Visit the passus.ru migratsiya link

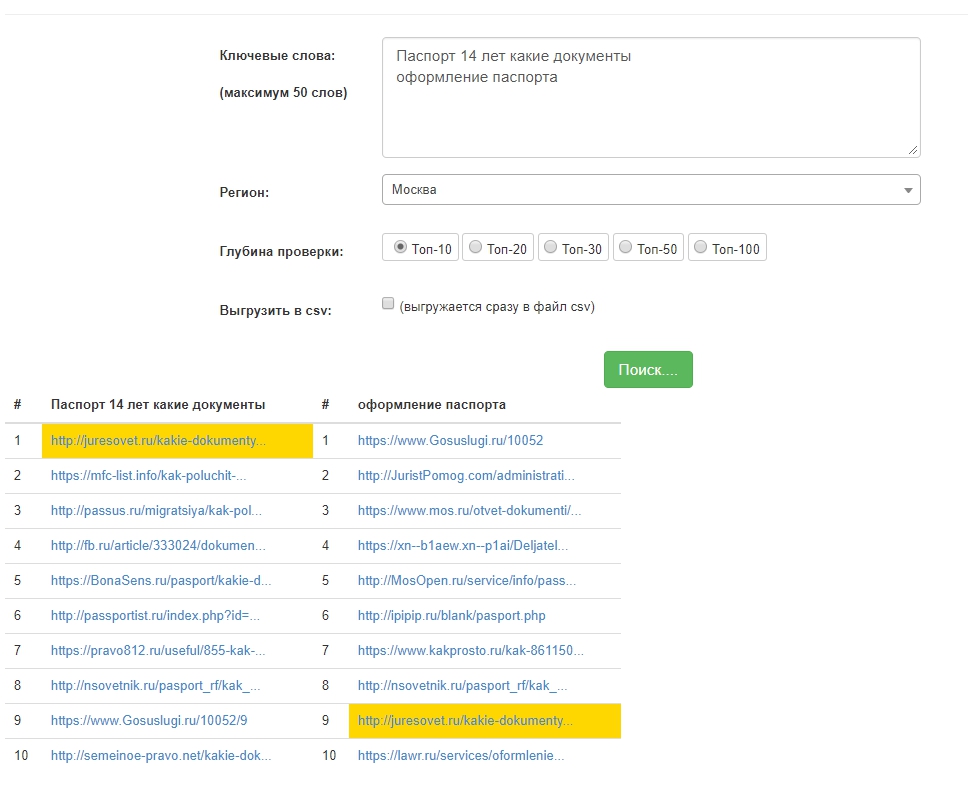pyautogui.click(x=156, y=510)
